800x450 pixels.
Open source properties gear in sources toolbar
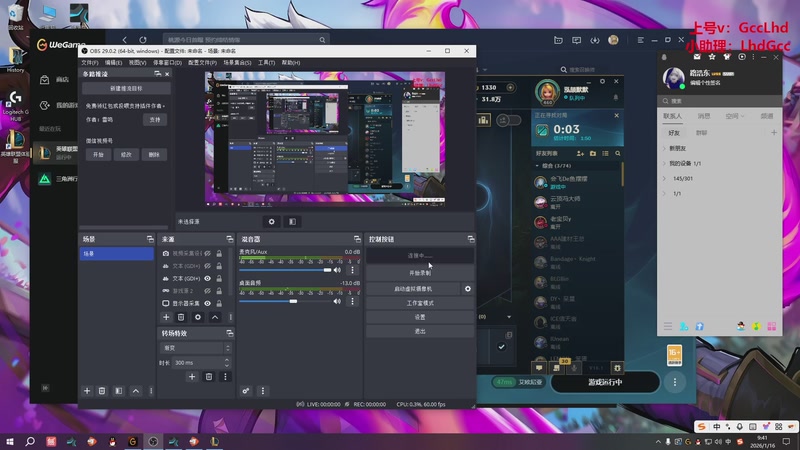click(x=198, y=317)
